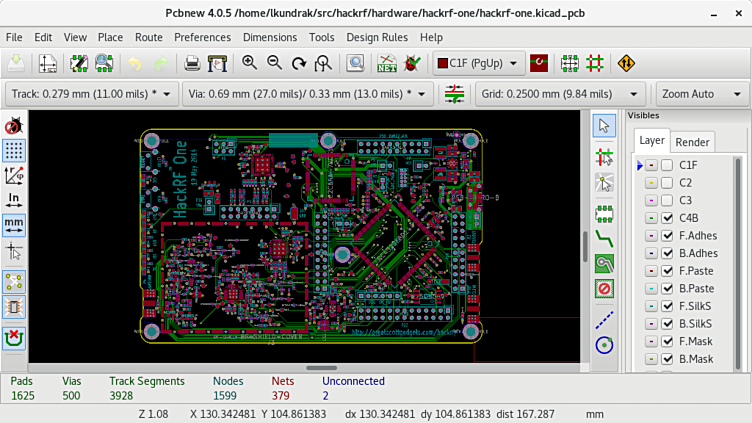Viewport: 752px width, 423px height.
Task: Open the netlist NET icon
Action: coord(386,64)
